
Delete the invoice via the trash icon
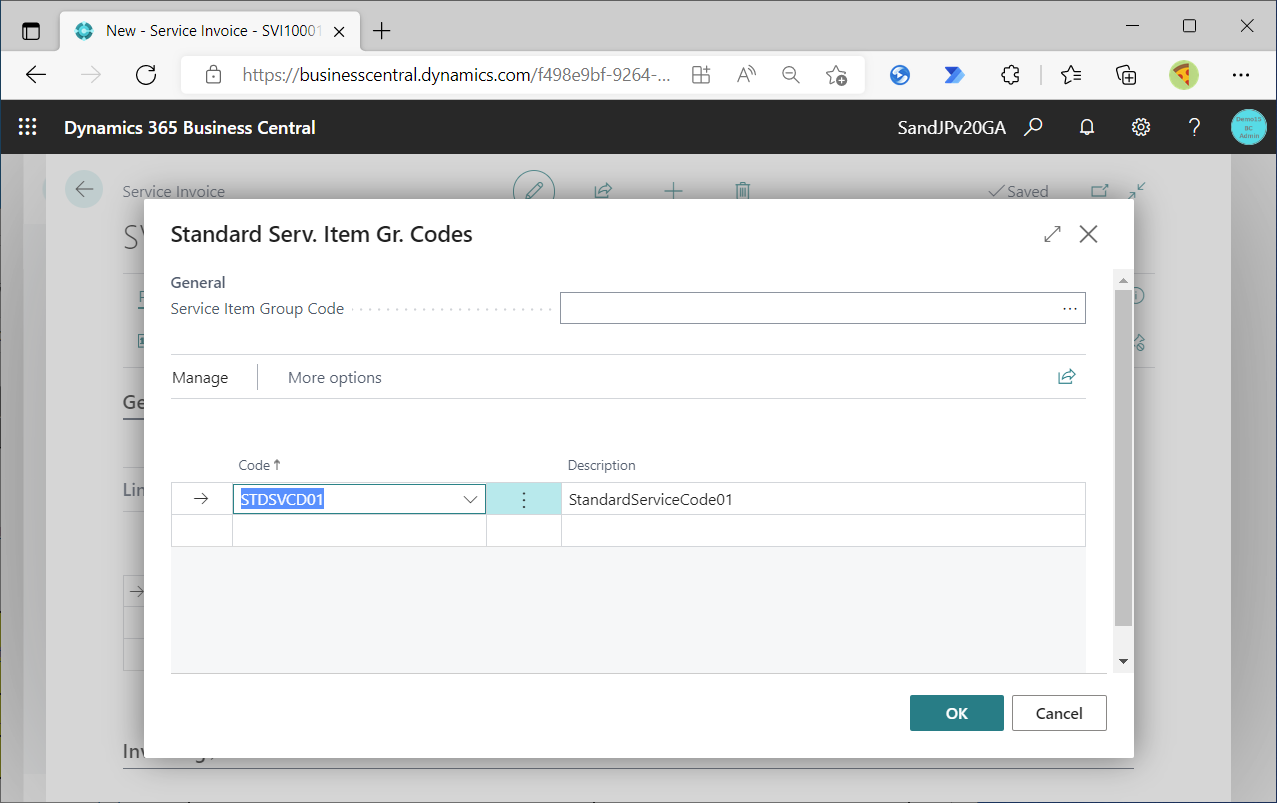742,190
